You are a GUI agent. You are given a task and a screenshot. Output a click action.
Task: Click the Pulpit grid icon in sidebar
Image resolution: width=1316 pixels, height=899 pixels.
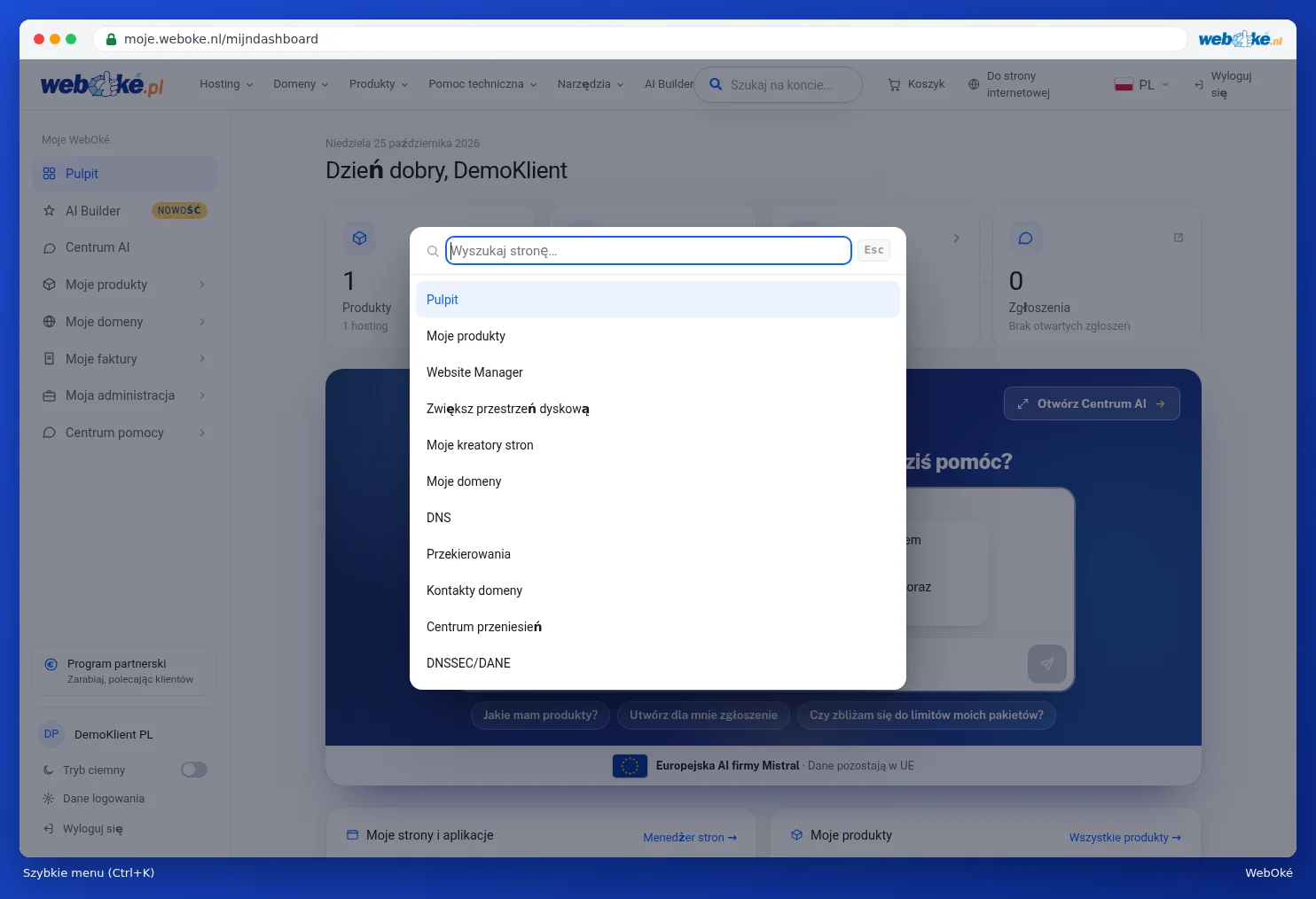coord(49,174)
